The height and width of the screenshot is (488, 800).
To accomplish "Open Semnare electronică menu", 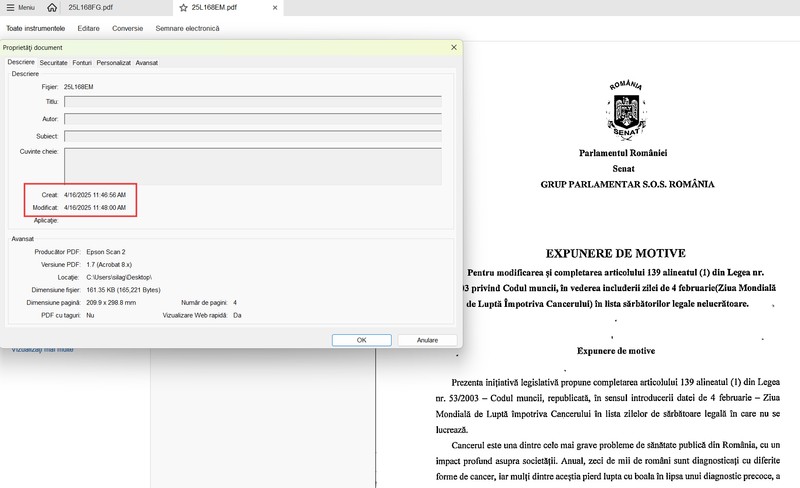I will pyautogui.click(x=187, y=29).
